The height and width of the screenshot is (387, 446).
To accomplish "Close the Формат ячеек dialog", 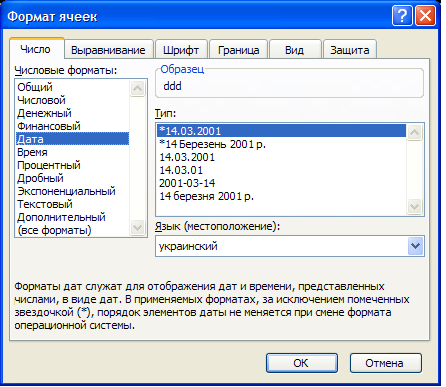I will point(425,16).
